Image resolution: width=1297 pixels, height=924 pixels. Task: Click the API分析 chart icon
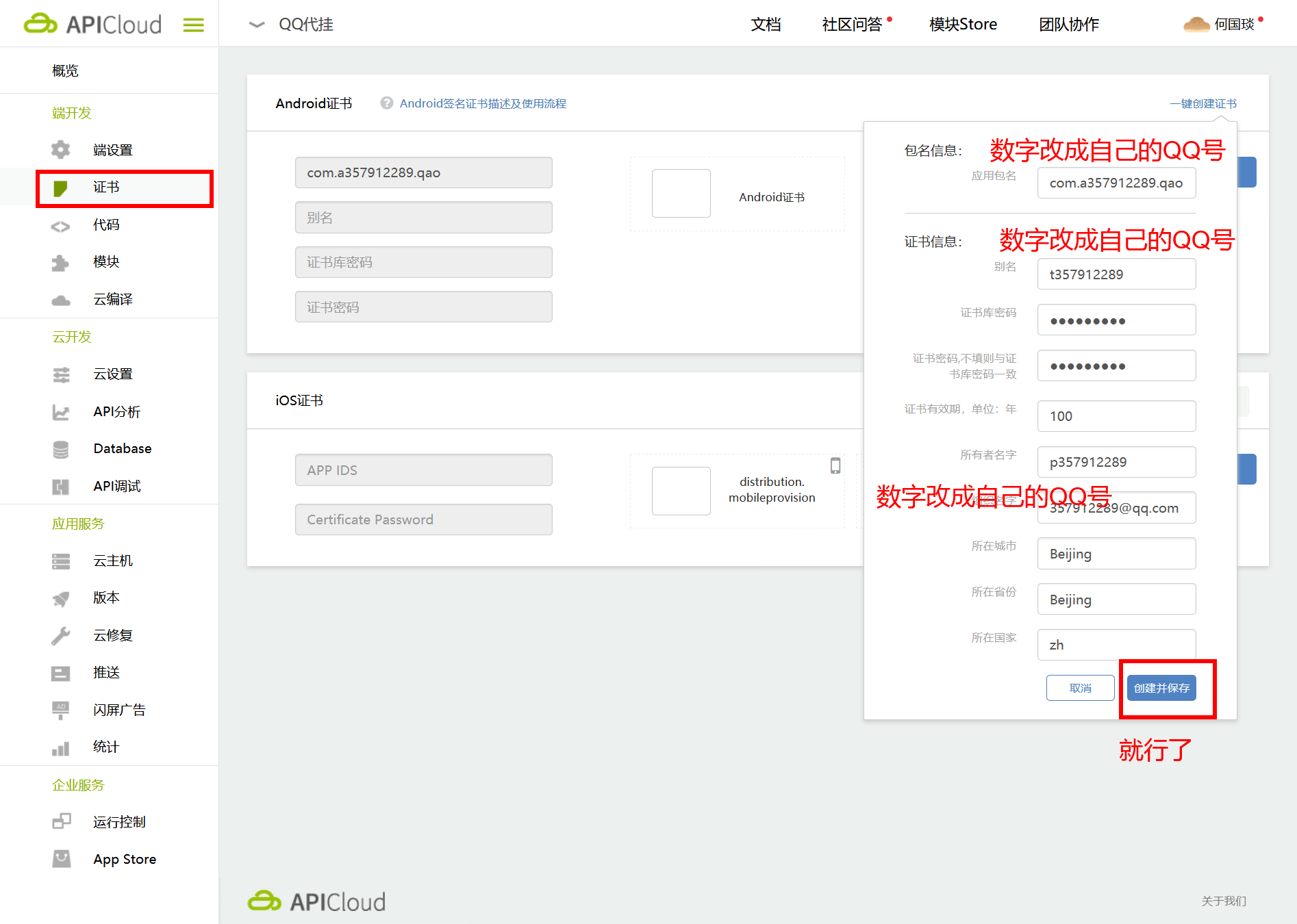click(61, 412)
